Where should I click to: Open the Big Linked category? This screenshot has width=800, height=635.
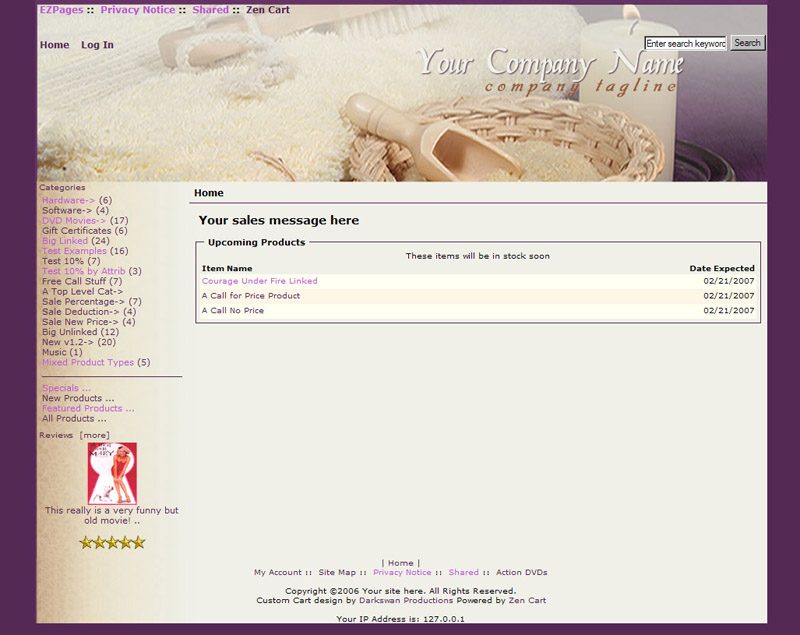point(65,241)
